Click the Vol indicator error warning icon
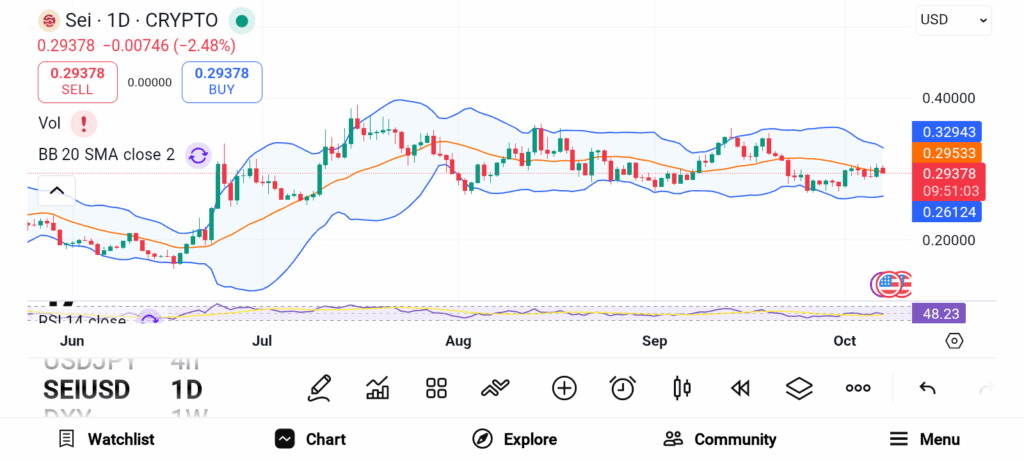 pyautogui.click(x=85, y=124)
